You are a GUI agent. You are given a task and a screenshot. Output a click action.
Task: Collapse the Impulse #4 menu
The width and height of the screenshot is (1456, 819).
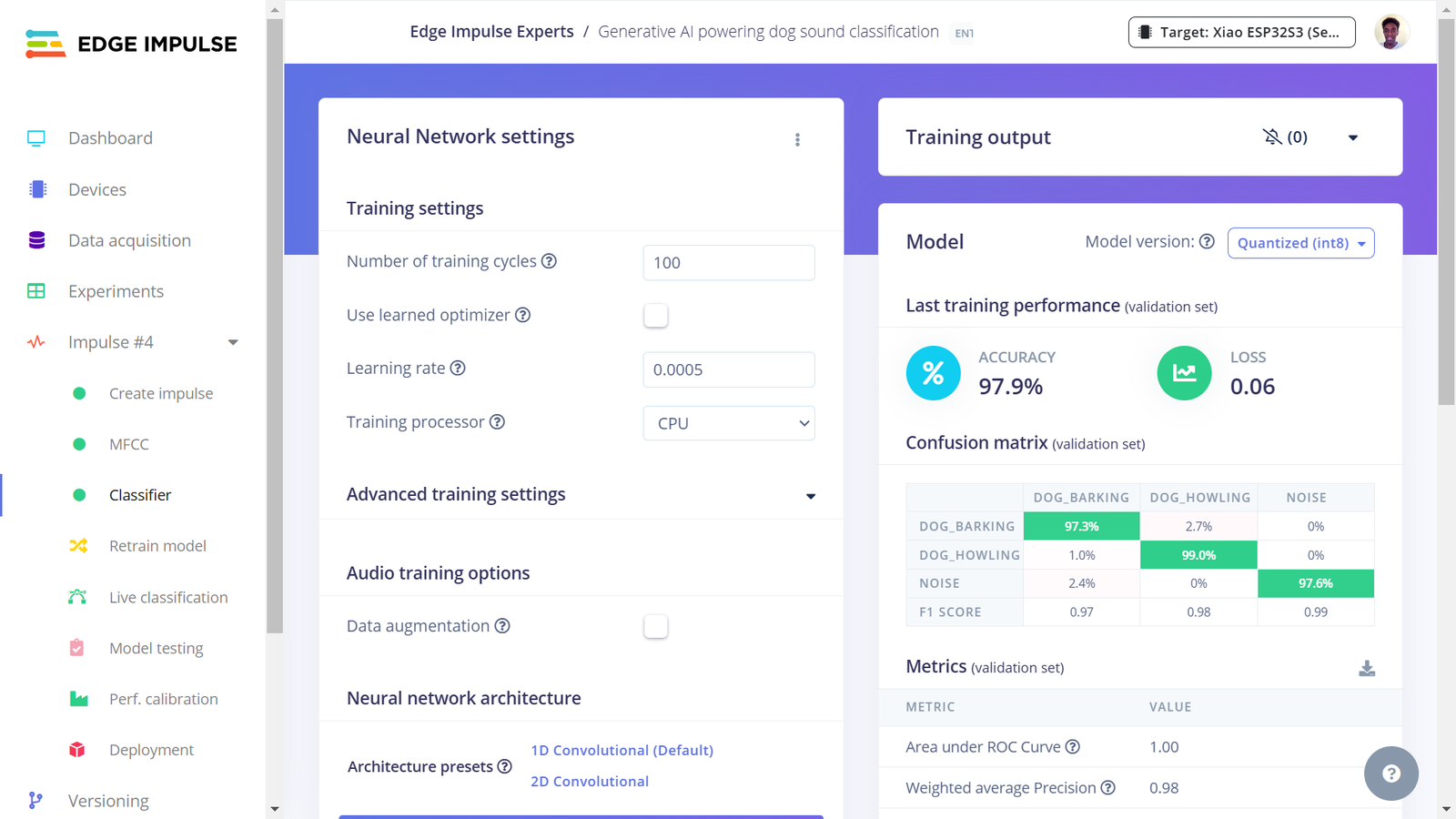pos(233,342)
